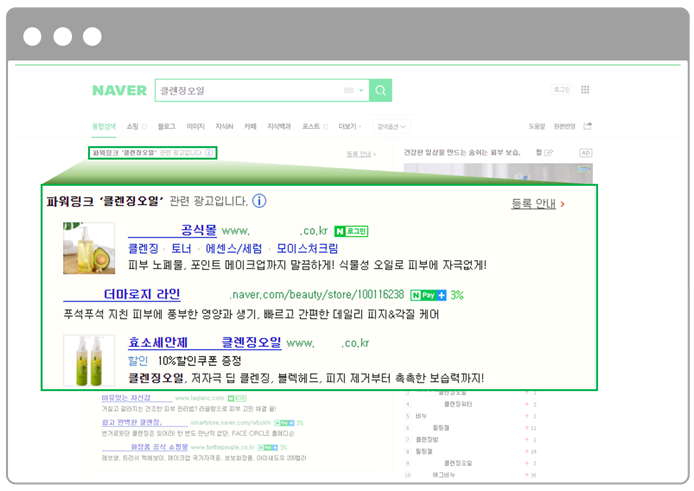Click the 로그인 button
This screenshot has width=694, height=491.
[x=562, y=90]
